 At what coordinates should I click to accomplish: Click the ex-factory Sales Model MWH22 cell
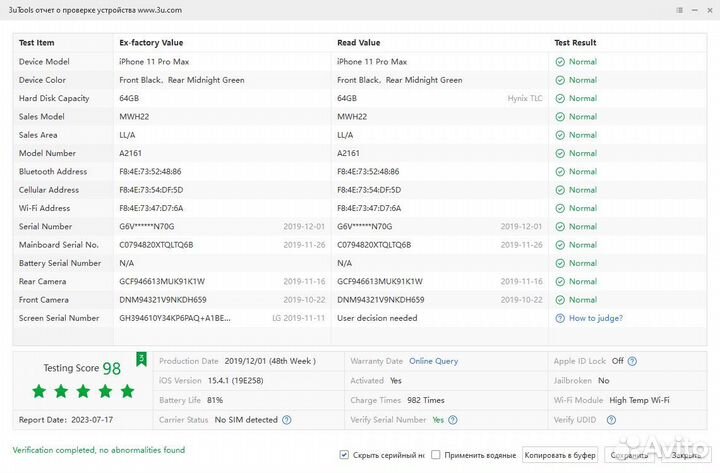pos(134,117)
